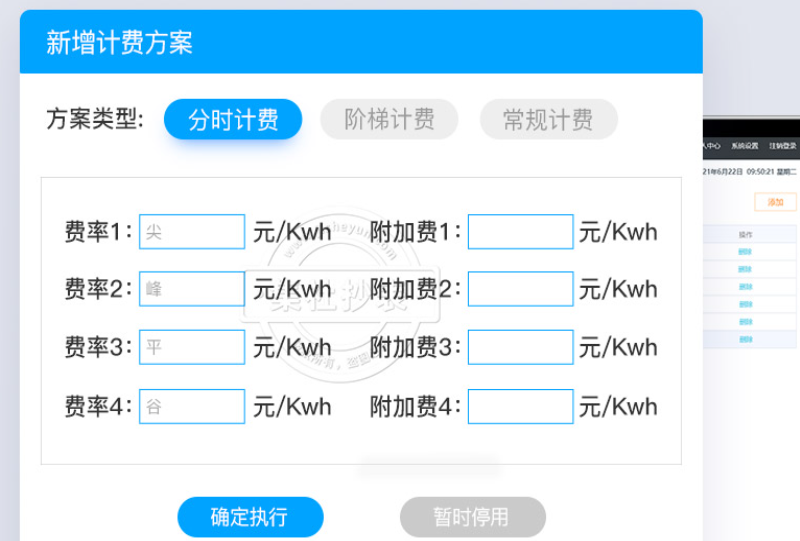Click the 附加费3 surcharge field
The height and width of the screenshot is (541, 800).
pyautogui.click(x=520, y=347)
